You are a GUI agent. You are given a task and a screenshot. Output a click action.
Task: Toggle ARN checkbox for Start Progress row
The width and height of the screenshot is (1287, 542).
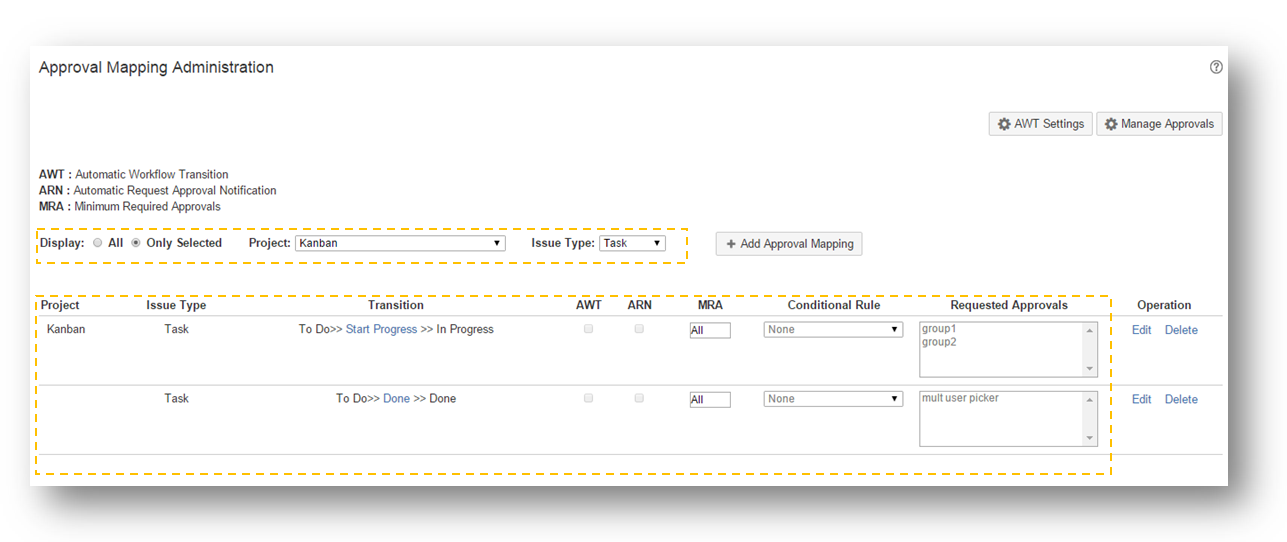click(x=639, y=329)
